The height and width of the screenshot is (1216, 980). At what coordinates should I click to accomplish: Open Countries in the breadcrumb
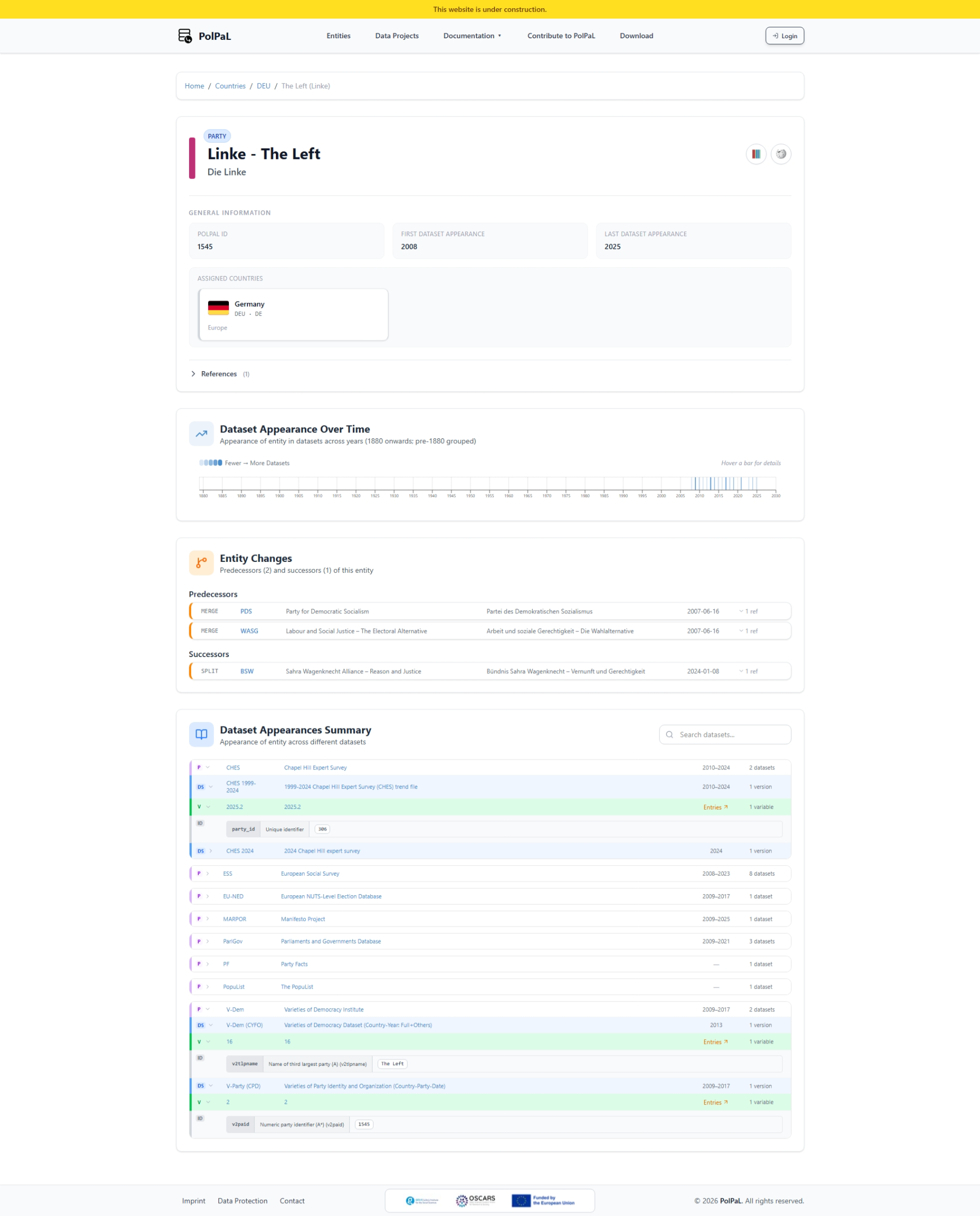click(231, 86)
